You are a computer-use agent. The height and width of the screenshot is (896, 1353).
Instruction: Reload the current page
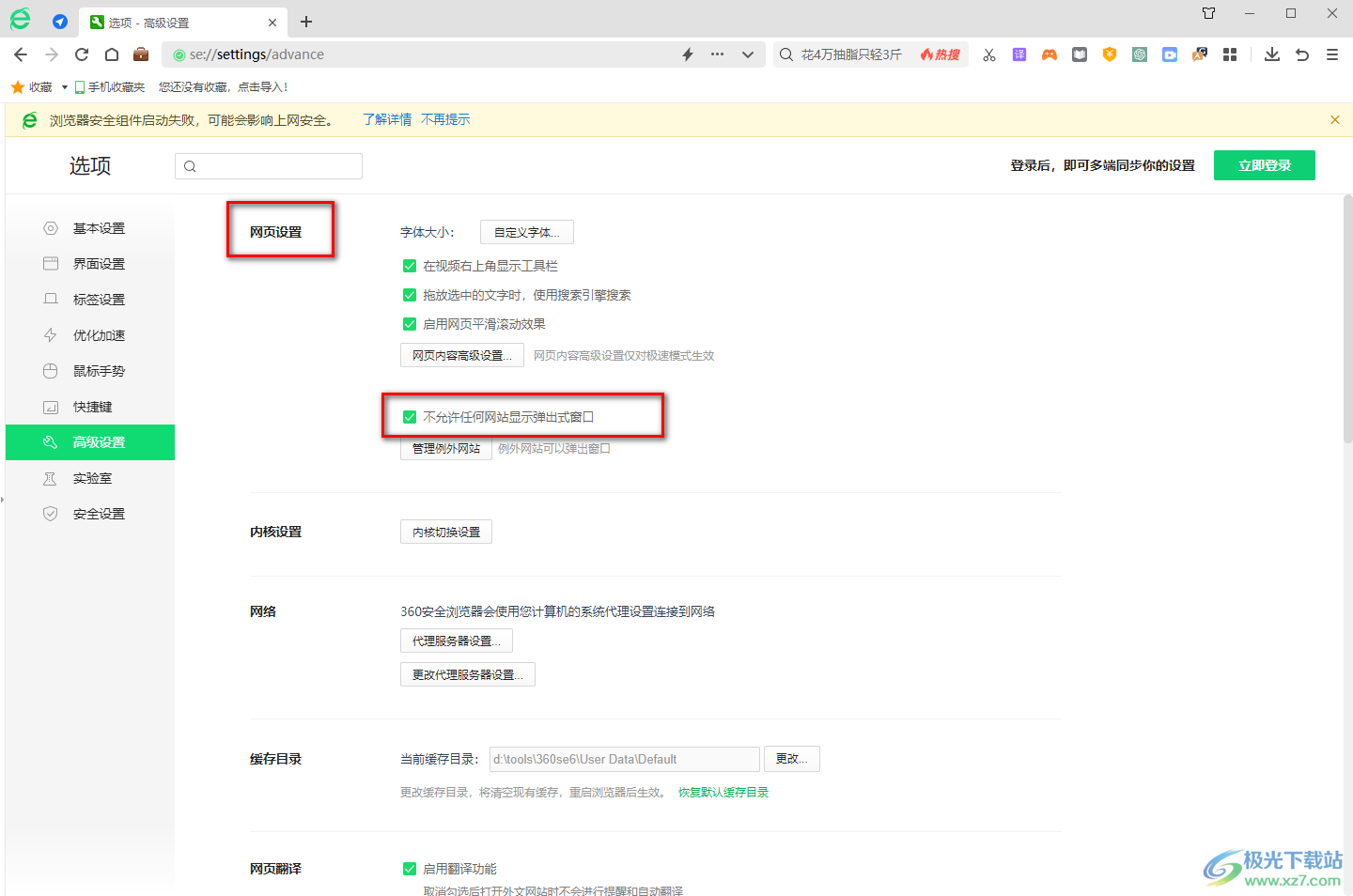point(82,54)
